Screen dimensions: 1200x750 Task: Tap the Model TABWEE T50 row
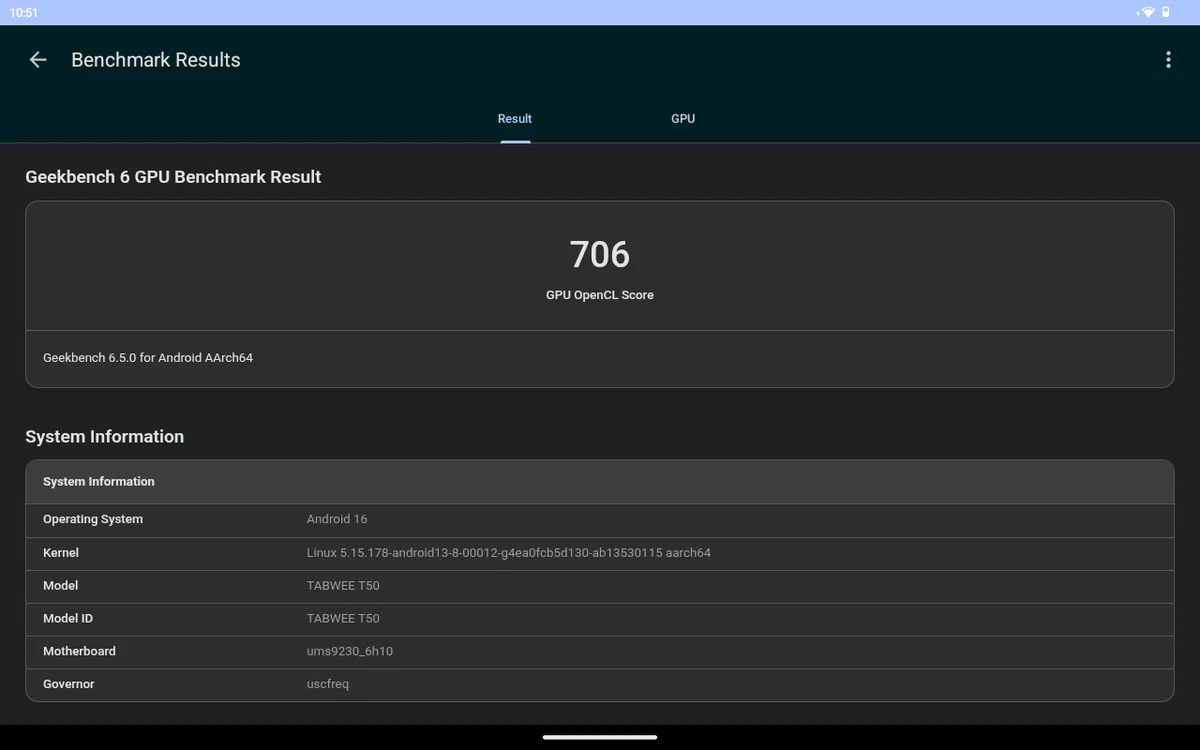[x=600, y=586]
